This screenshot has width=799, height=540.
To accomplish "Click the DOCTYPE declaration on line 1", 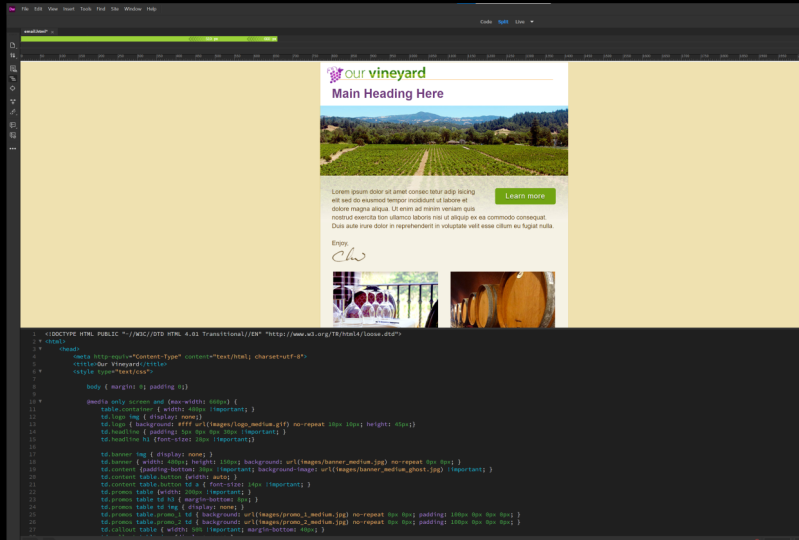I will pos(223,334).
